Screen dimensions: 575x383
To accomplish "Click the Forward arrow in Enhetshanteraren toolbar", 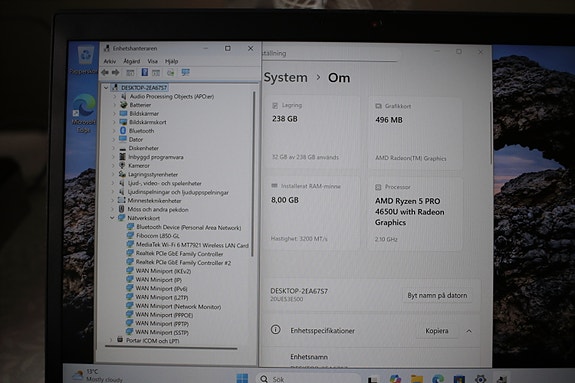I will [116, 73].
